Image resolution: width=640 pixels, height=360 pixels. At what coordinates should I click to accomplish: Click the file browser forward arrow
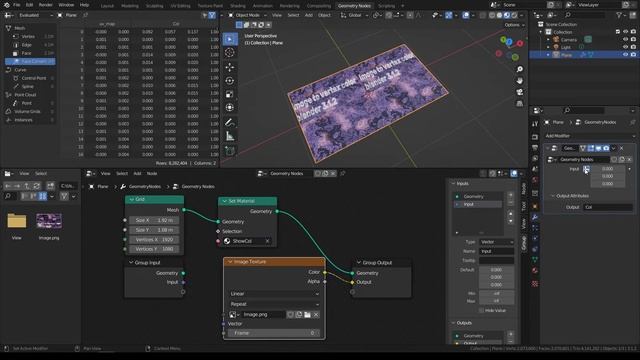point(17,186)
